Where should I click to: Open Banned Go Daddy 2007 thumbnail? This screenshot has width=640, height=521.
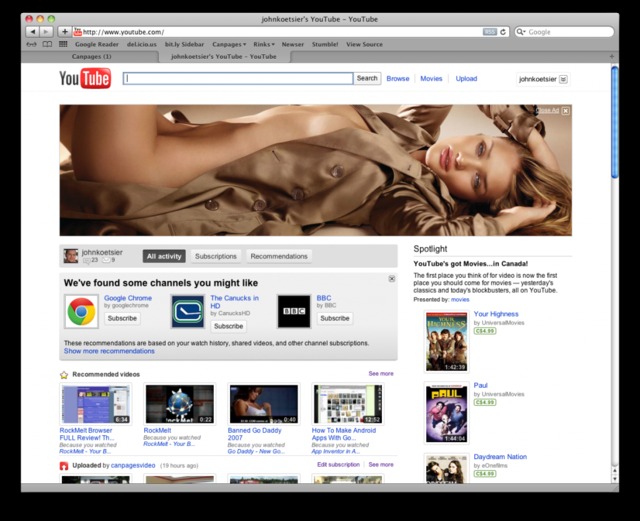264,404
